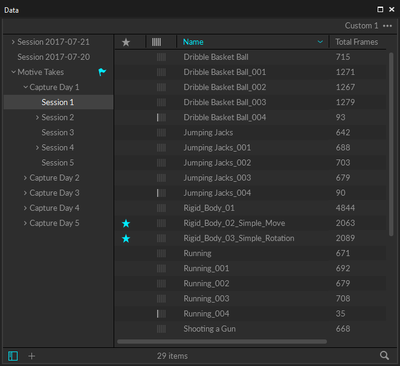The image size is (400, 366).
Task: Unstar Rigid_Body_03_Simple_Rotation take
Action: (126, 238)
